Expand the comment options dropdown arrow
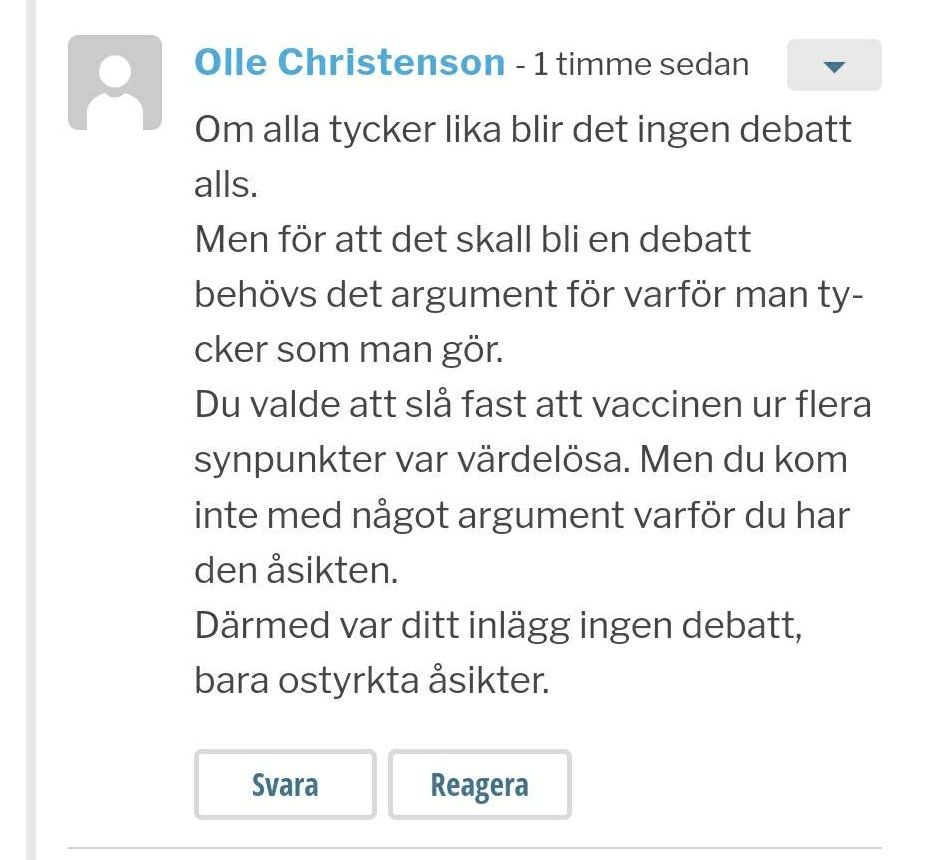The height and width of the screenshot is (860, 928). point(834,65)
